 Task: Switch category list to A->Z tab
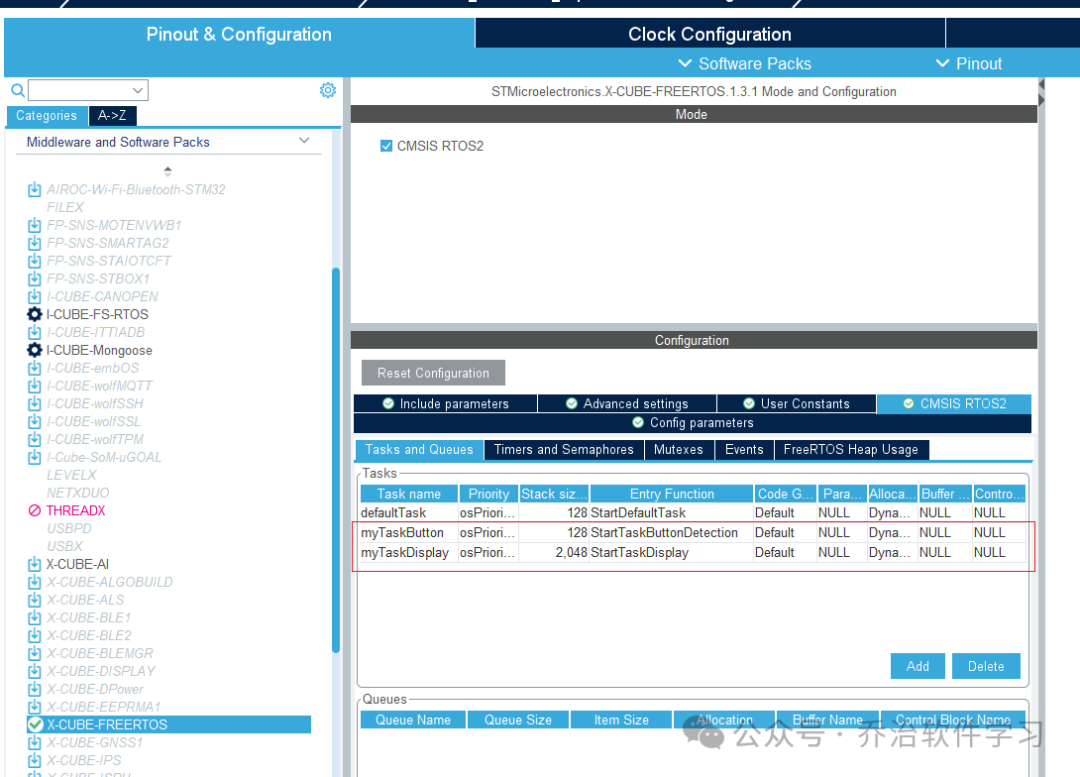[x=112, y=116]
